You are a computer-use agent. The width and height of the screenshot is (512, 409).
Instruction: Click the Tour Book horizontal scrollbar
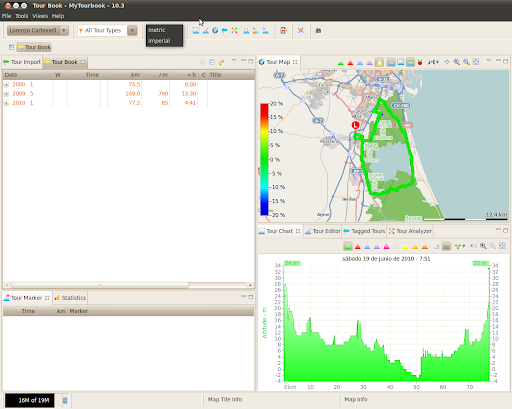coord(100,285)
